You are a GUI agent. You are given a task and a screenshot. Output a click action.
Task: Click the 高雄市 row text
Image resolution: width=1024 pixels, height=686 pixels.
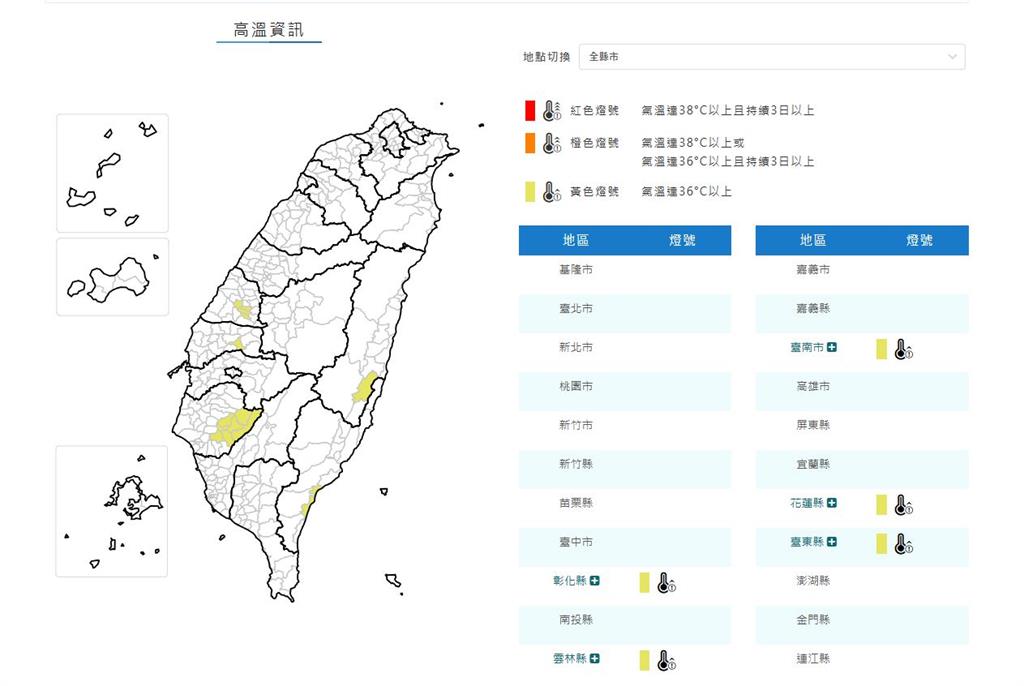tap(813, 386)
